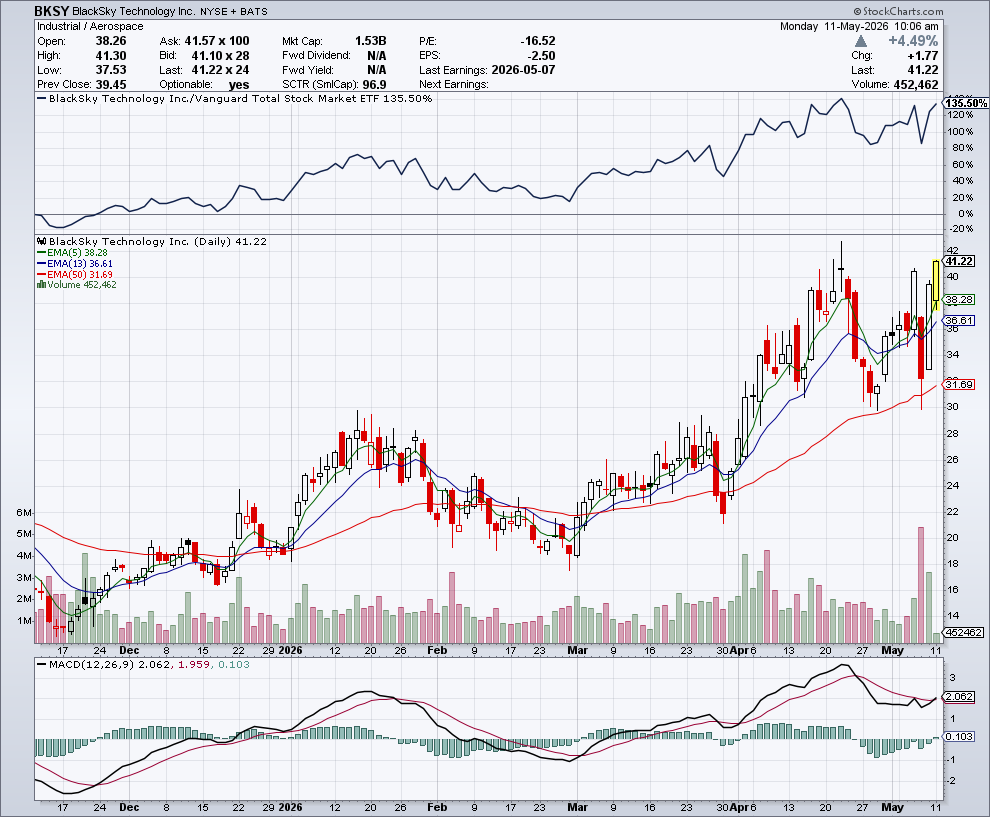Click the MACD(12,26,9) indicator label
This screenshot has width=990, height=817.
point(92,664)
